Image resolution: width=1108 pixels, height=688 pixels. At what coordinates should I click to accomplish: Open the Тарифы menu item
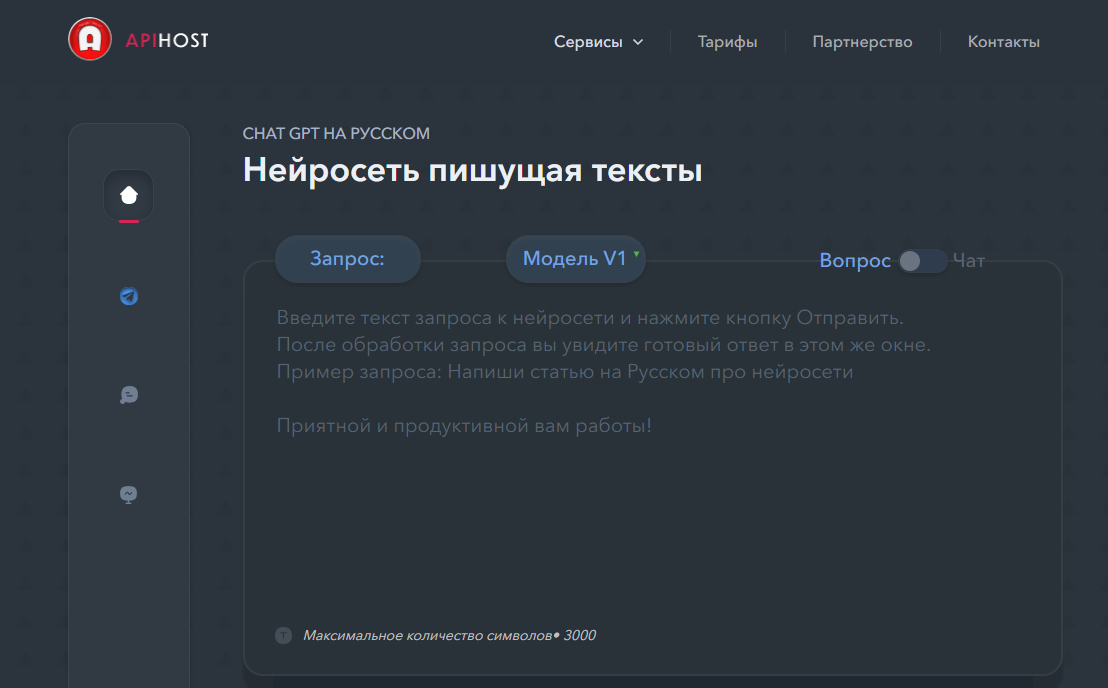[x=727, y=42]
